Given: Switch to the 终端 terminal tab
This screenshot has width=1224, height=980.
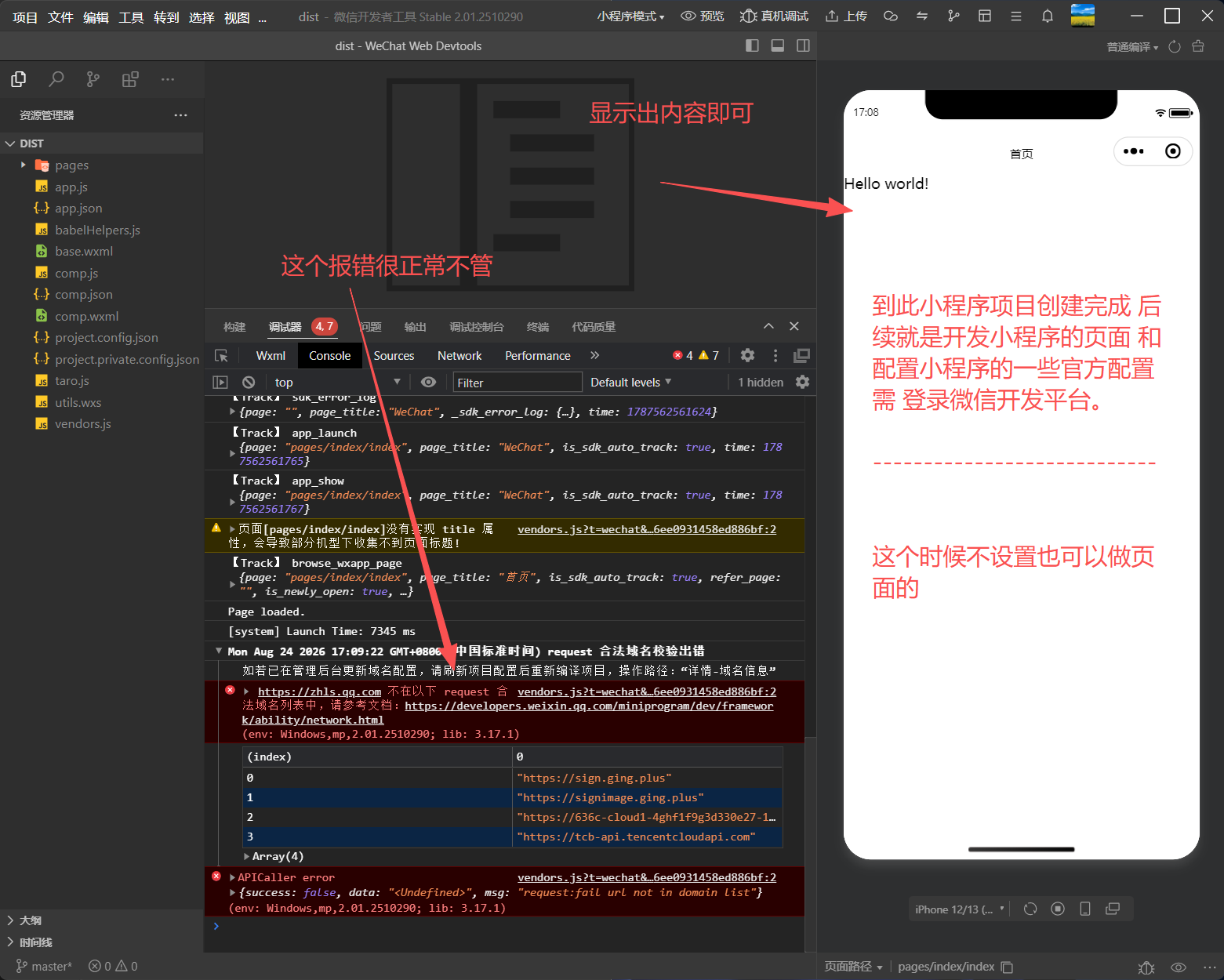Looking at the screenshot, I should (538, 327).
